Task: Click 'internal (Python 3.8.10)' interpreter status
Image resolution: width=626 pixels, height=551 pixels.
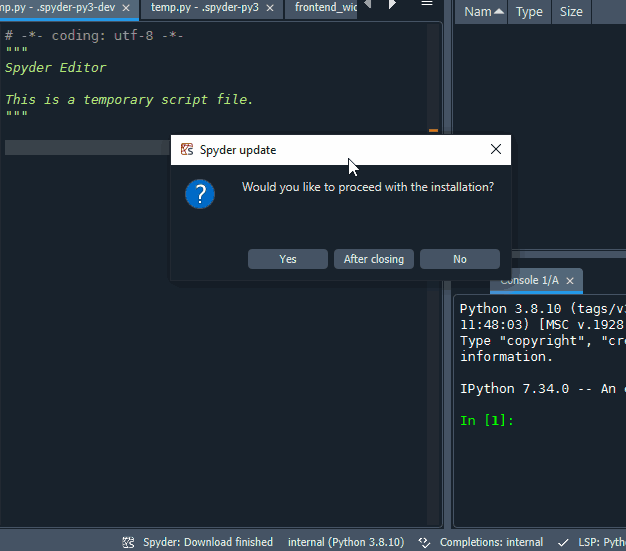Action: click(346, 542)
